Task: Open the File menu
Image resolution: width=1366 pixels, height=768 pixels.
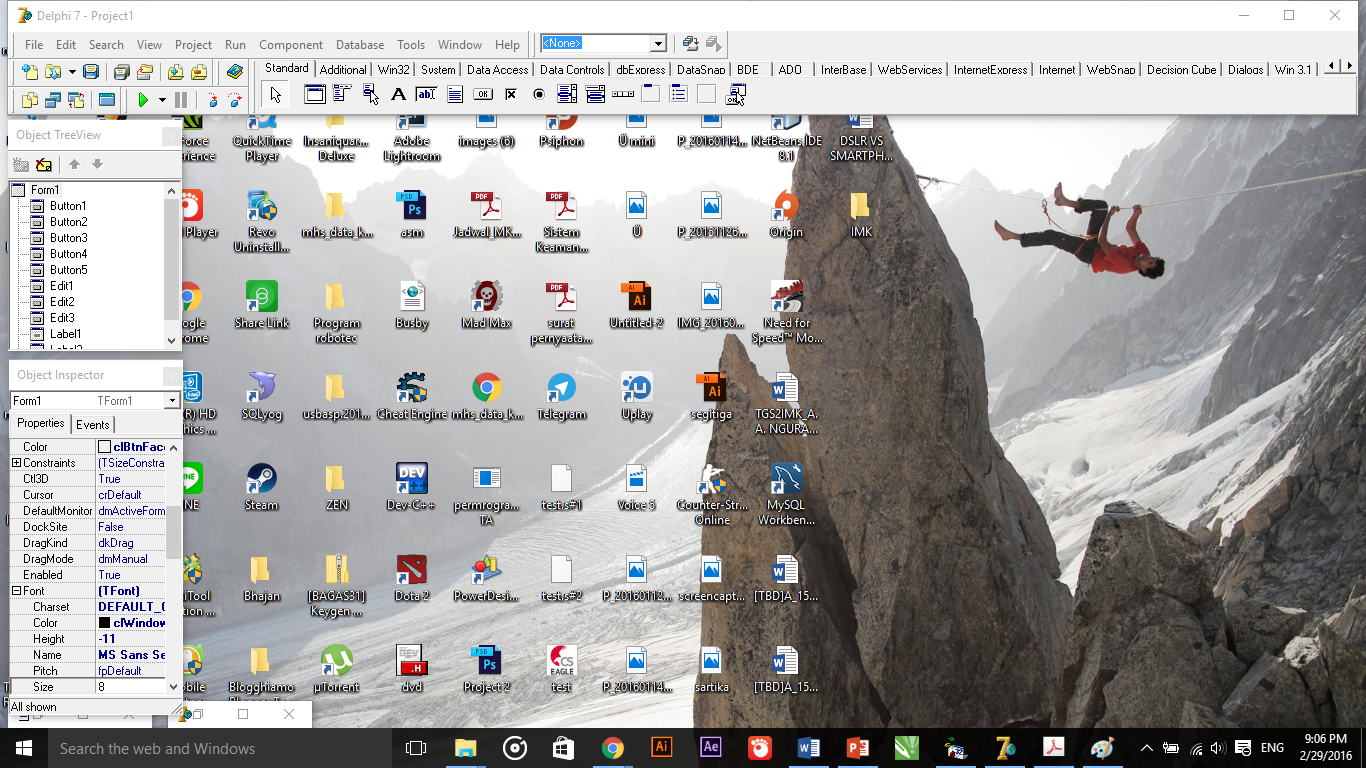Action: pyautogui.click(x=34, y=45)
